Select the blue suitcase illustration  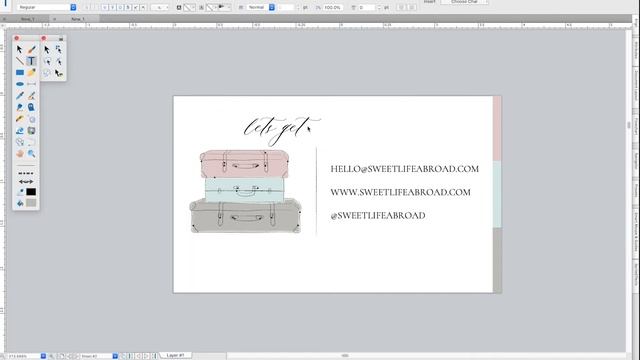tap(244, 189)
